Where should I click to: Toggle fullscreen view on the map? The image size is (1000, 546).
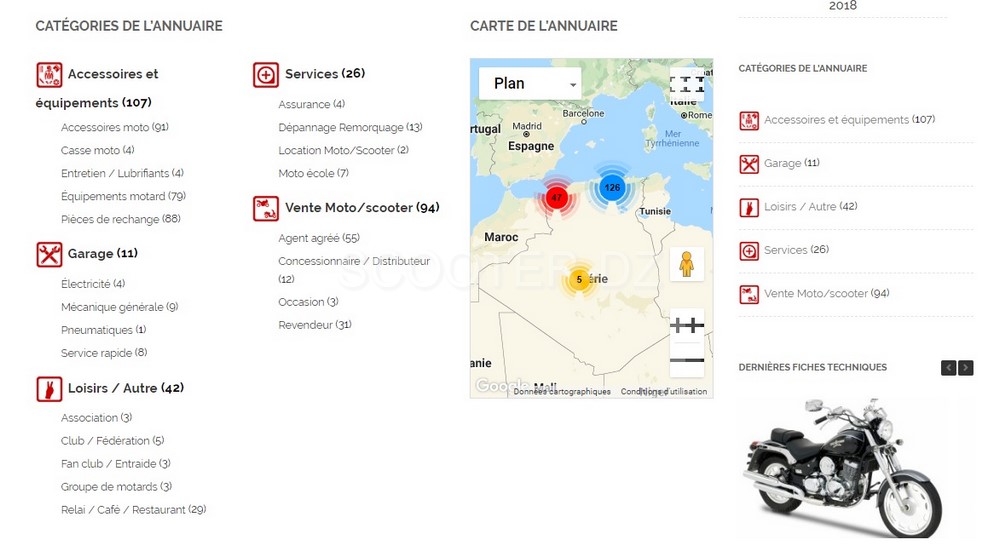pos(686,84)
